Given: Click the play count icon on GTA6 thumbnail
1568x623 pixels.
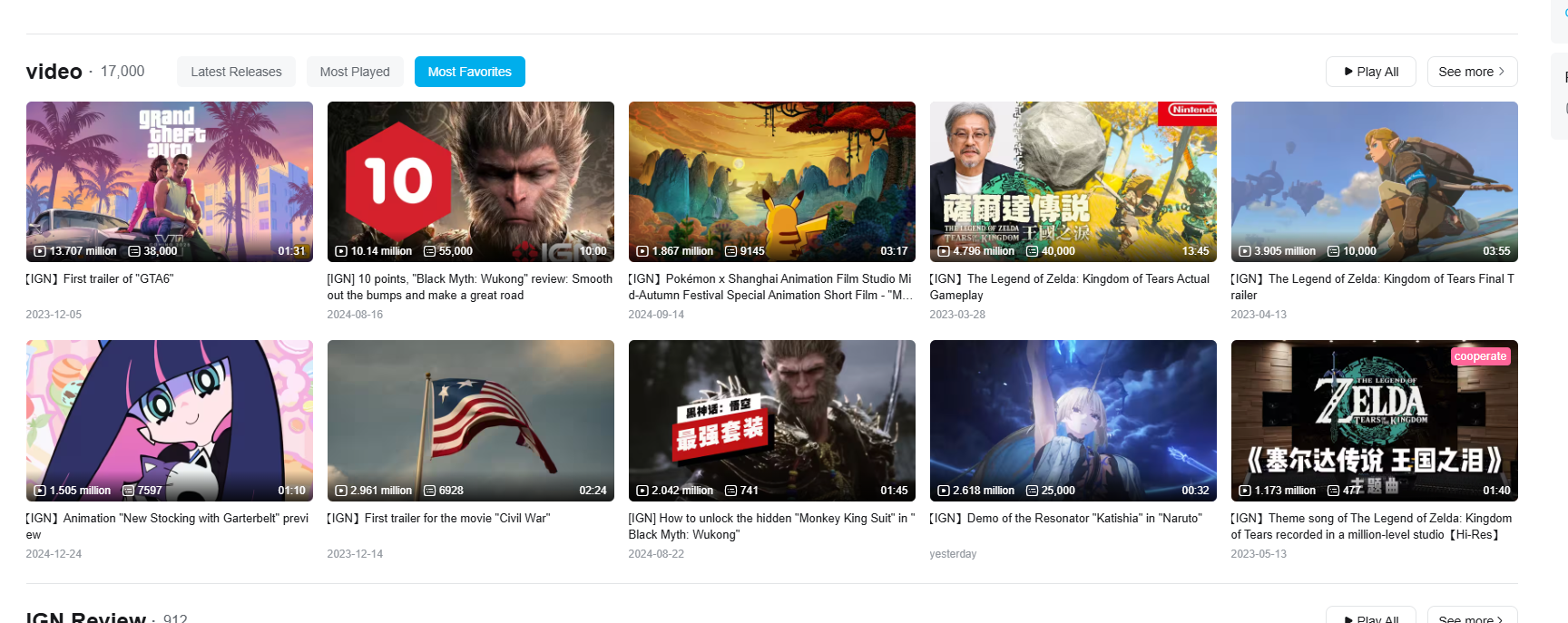Looking at the screenshot, I should [x=40, y=251].
